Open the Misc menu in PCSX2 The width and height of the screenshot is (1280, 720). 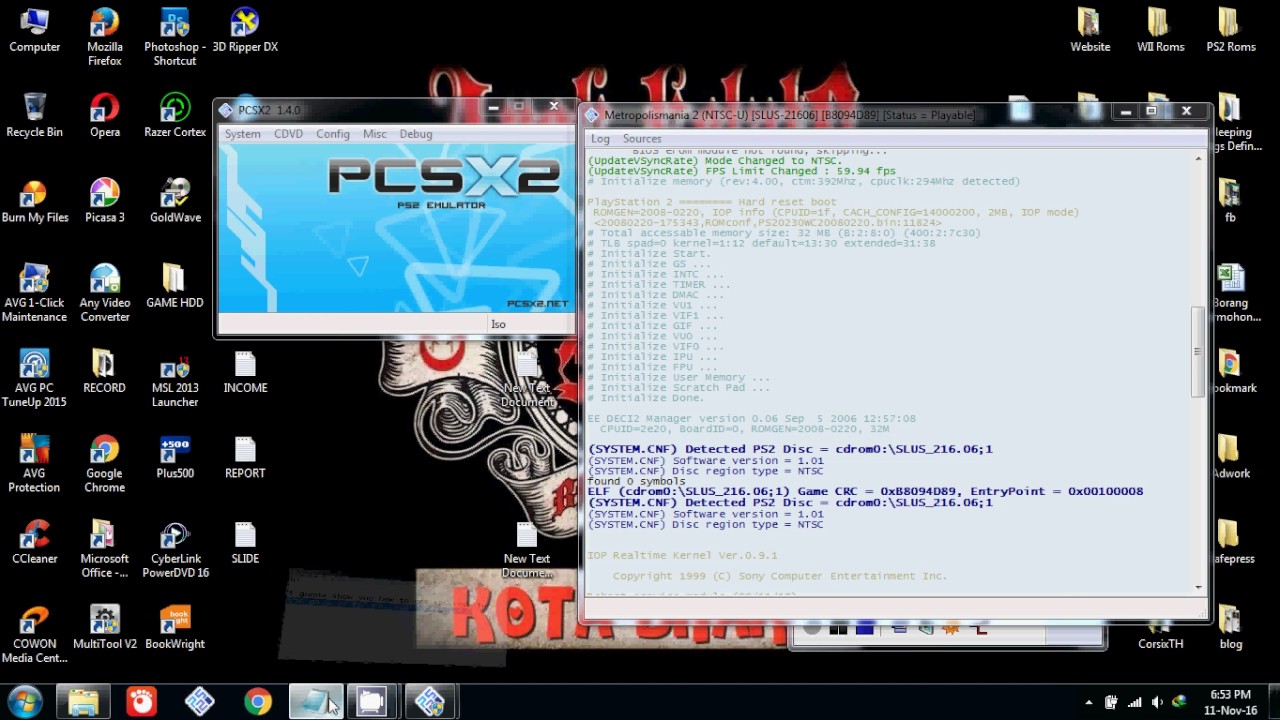pos(375,134)
